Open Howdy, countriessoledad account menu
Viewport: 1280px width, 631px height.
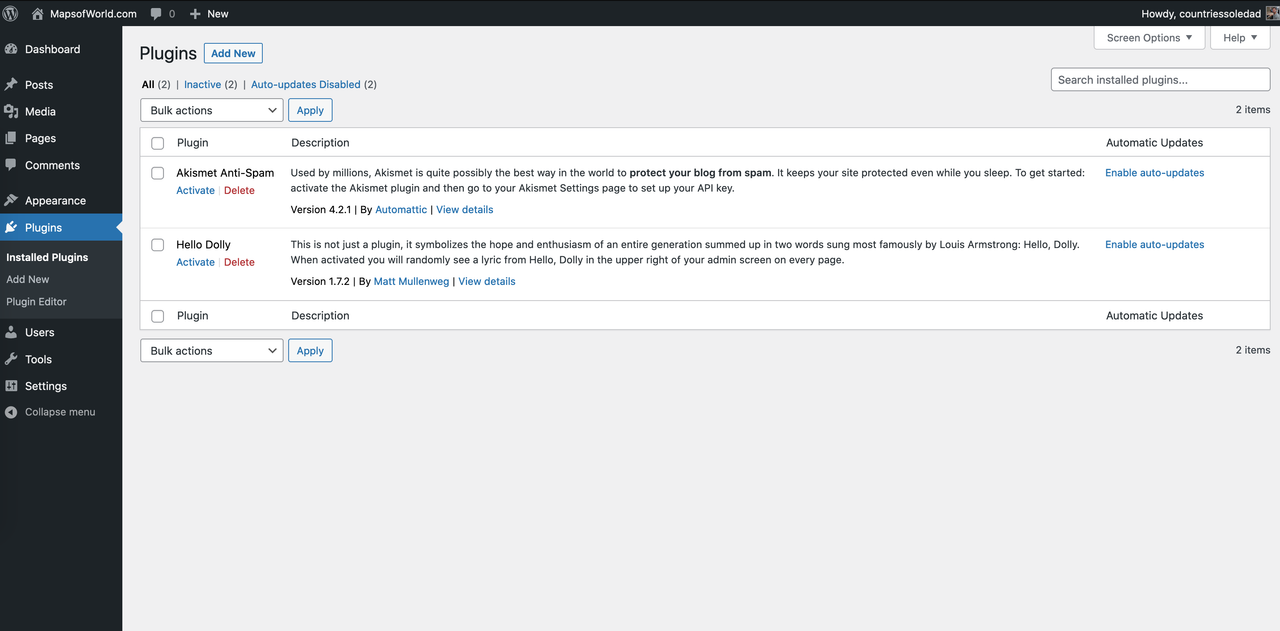tap(1201, 14)
